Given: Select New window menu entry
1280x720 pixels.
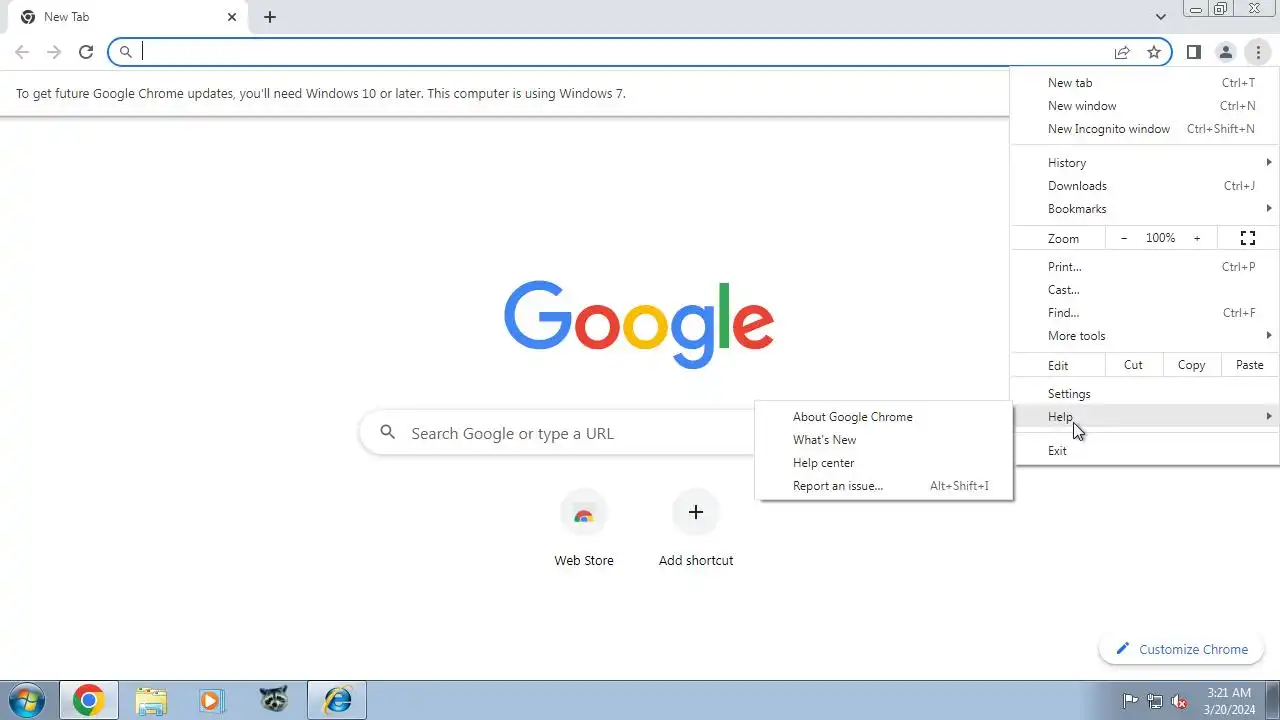Looking at the screenshot, I should pyautogui.click(x=1145, y=106).
